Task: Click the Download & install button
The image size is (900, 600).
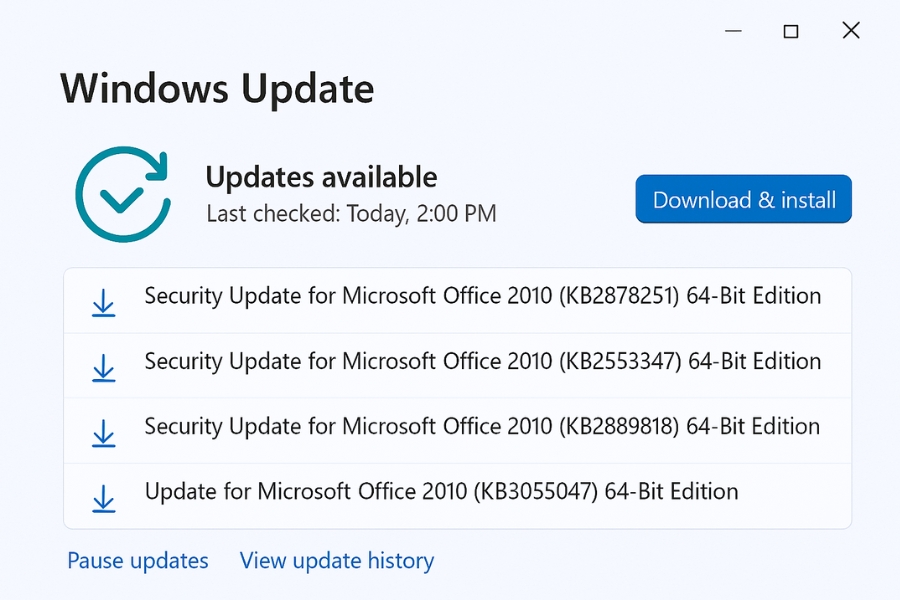Action: (x=743, y=199)
